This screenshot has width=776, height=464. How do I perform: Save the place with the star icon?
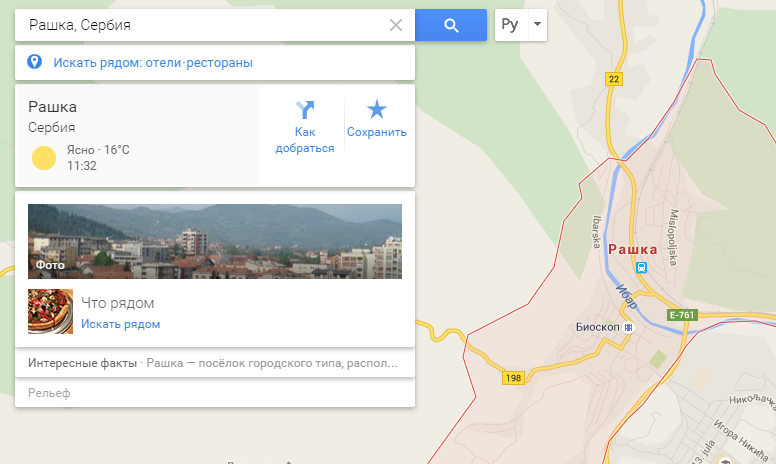tap(376, 110)
